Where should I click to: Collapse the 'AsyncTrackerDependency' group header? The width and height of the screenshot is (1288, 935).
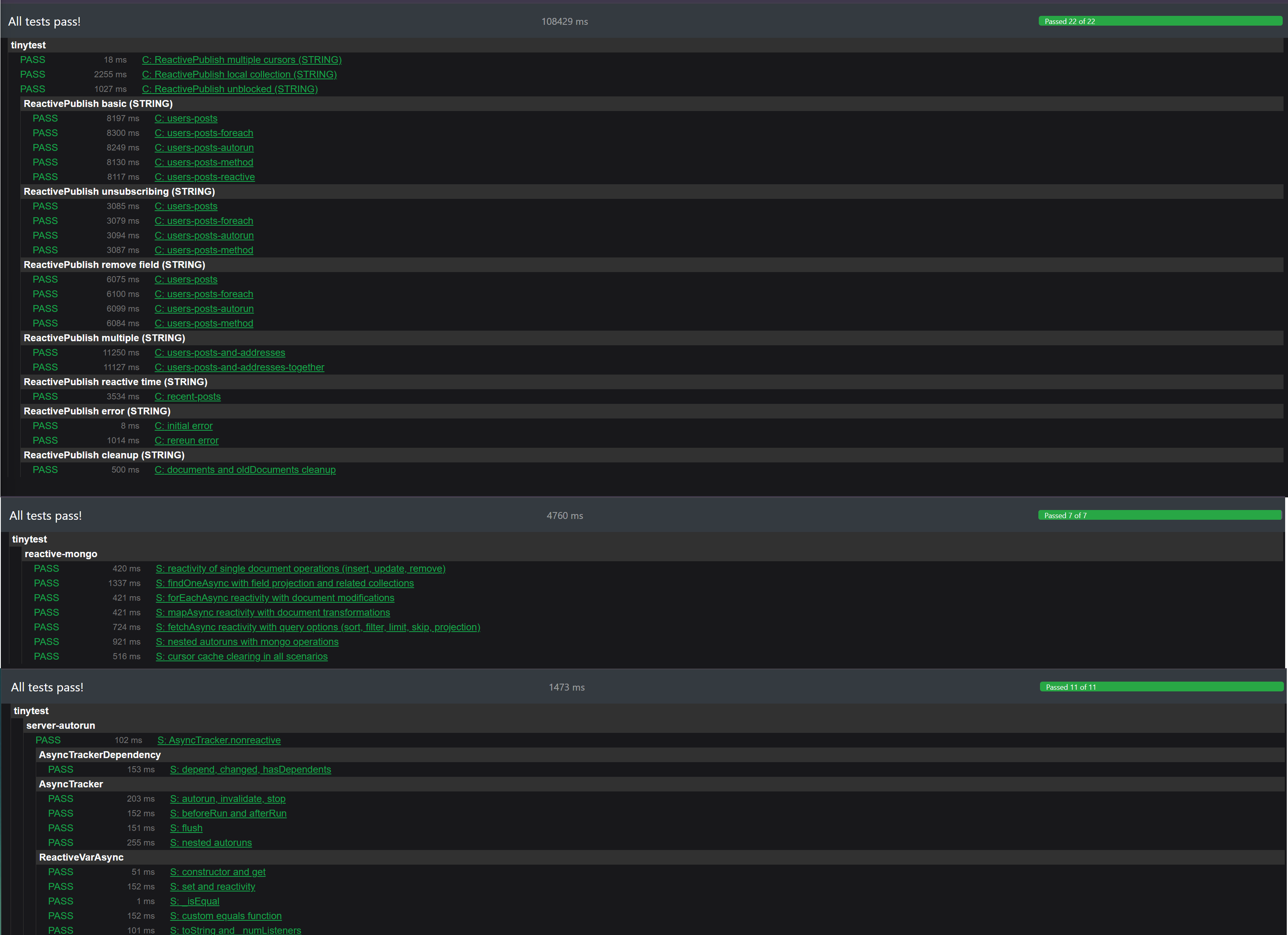(x=661, y=755)
